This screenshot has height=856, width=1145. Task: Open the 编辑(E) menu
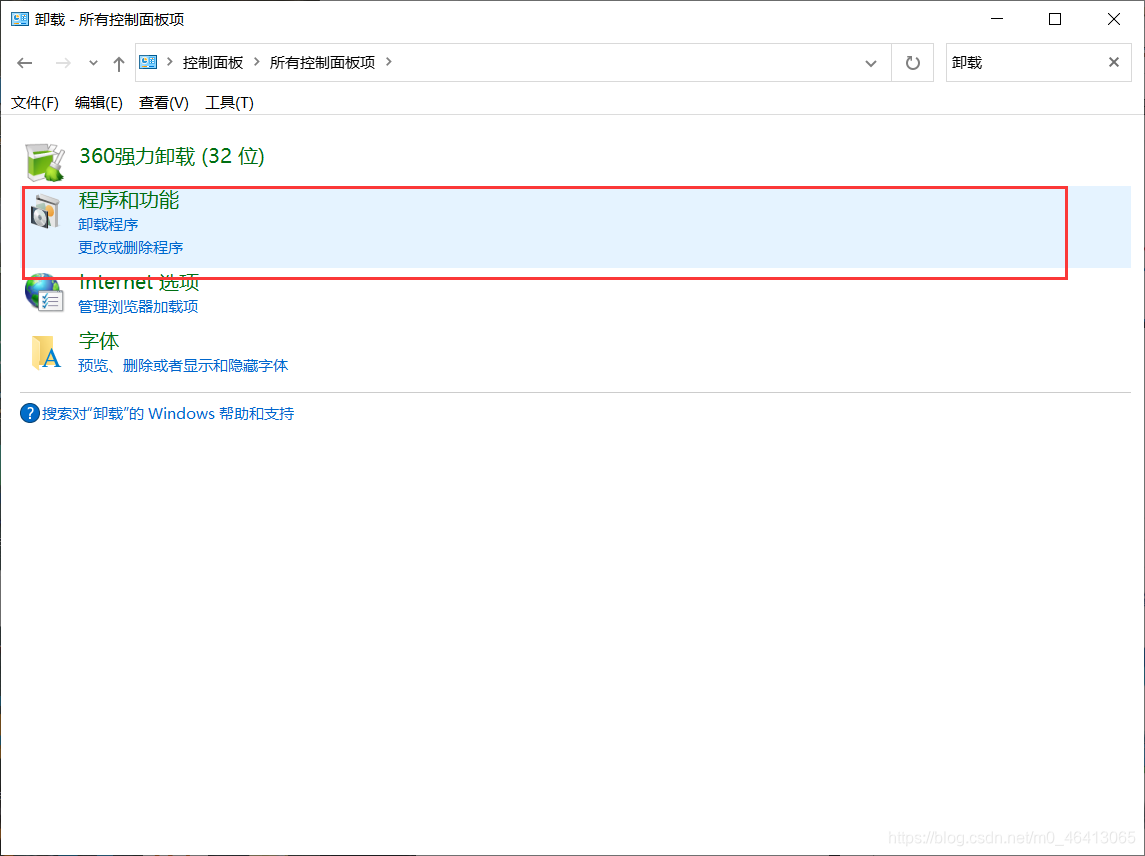pyautogui.click(x=99, y=103)
